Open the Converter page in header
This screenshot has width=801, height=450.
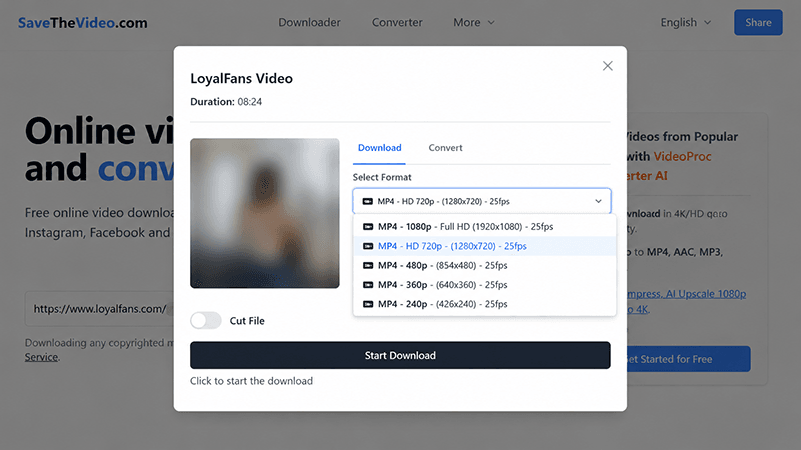pos(397,22)
